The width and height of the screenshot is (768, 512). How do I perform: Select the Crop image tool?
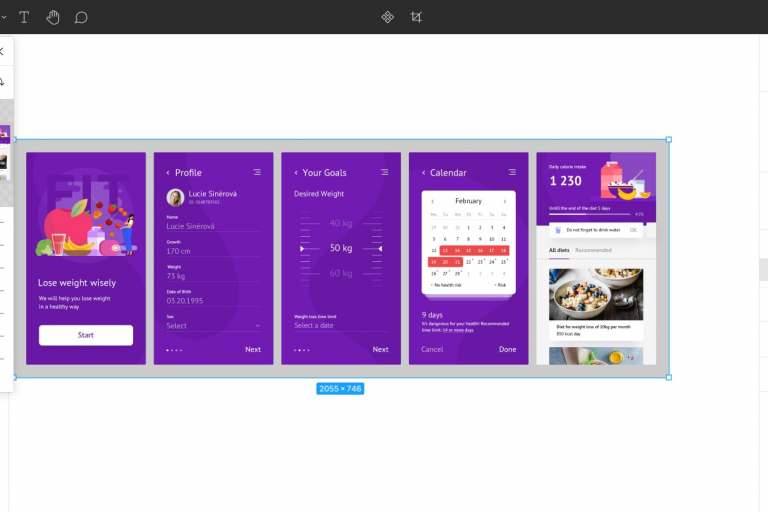pyautogui.click(x=416, y=17)
